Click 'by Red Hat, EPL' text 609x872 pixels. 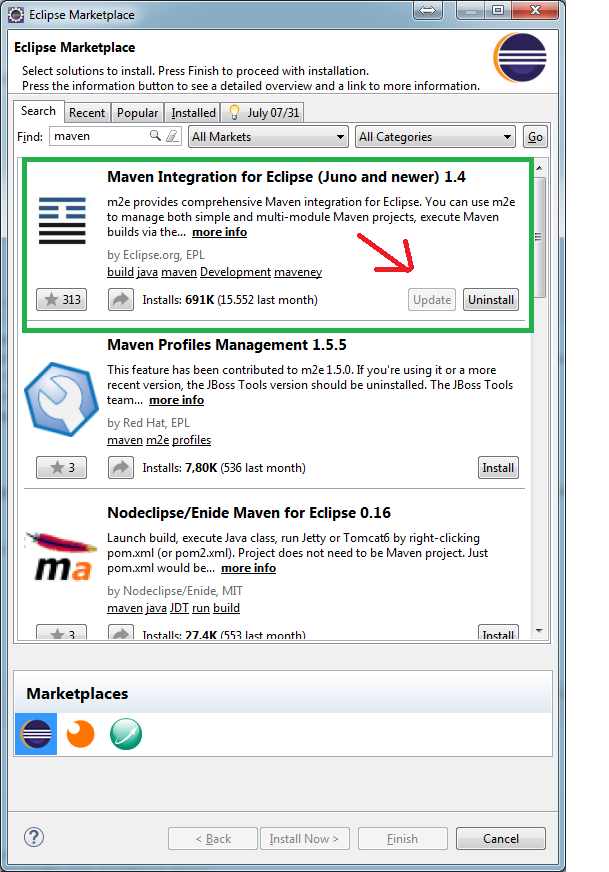(148, 423)
